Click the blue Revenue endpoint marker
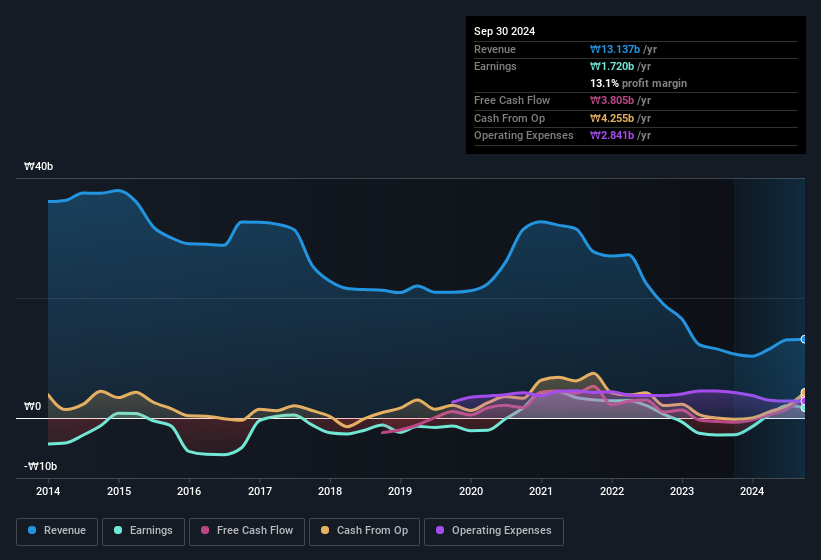Viewport: 821px width, 560px height. [x=804, y=339]
